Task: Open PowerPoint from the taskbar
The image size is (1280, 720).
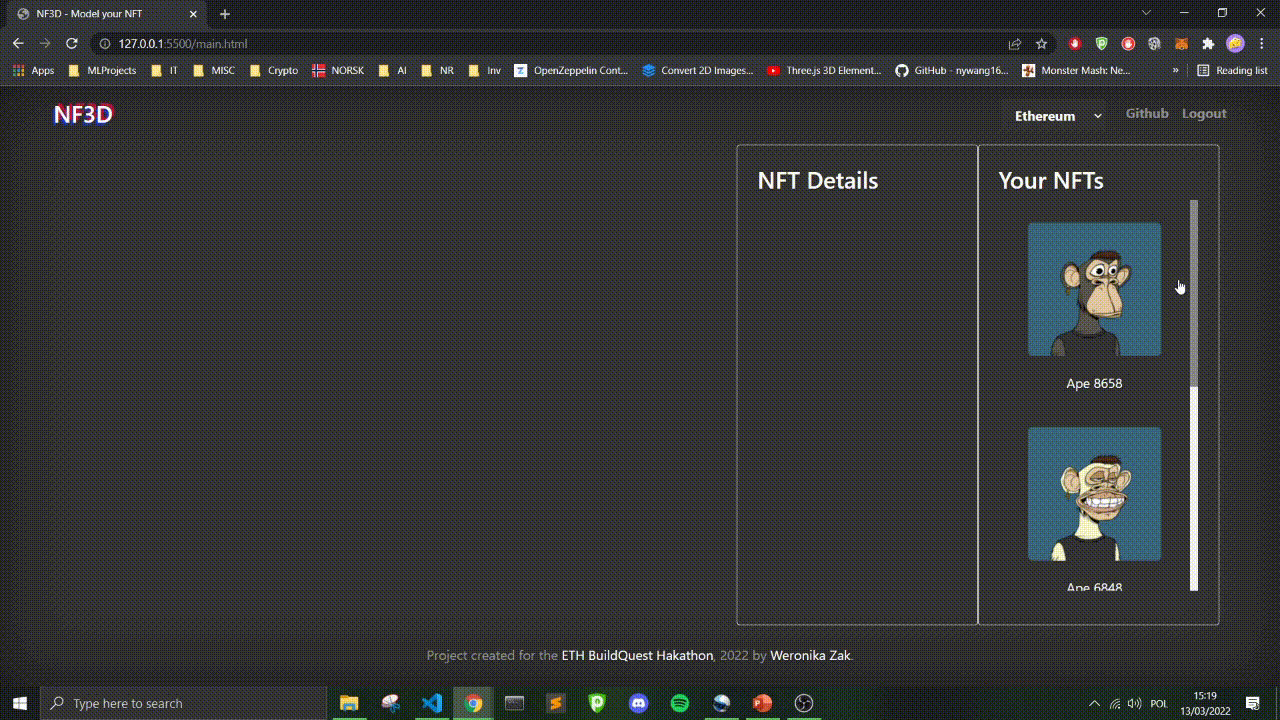Action: coord(762,703)
